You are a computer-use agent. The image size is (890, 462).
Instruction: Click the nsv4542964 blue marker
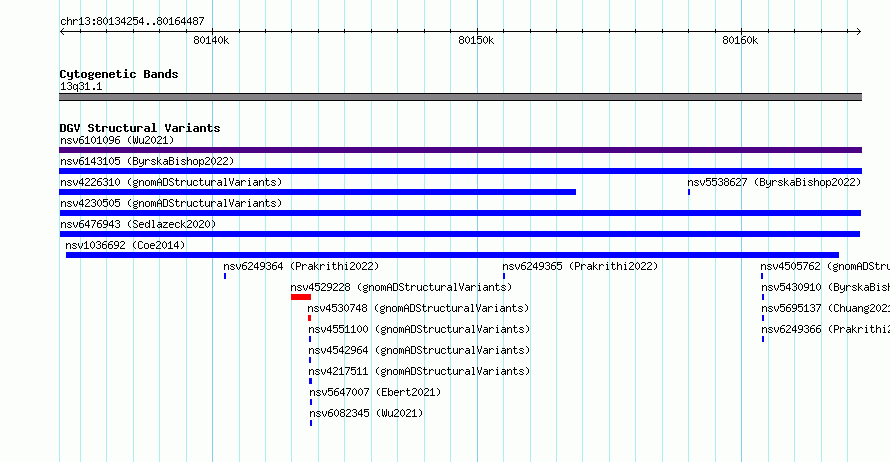[310, 360]
